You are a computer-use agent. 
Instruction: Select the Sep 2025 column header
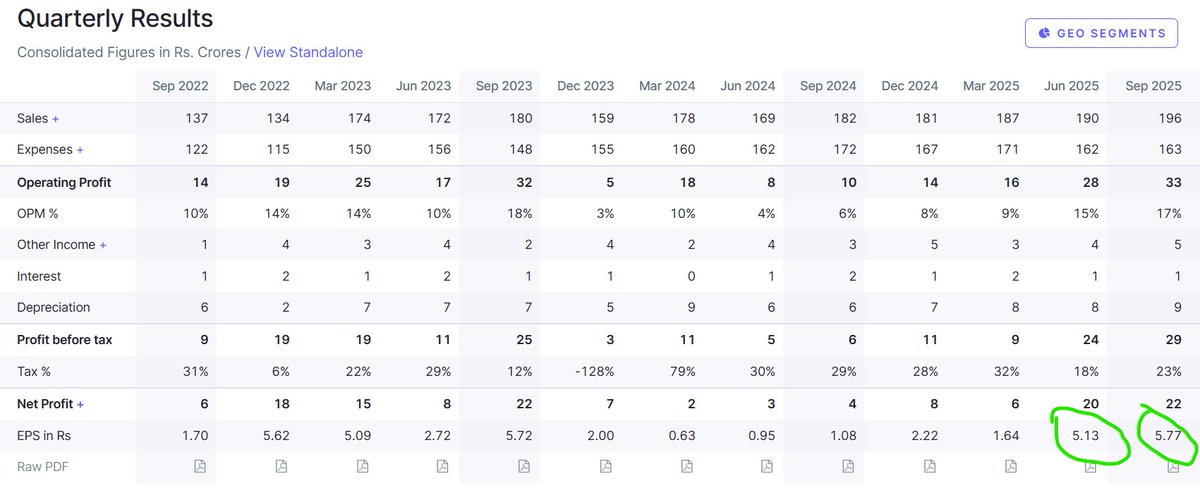(x=1153, y=86)
